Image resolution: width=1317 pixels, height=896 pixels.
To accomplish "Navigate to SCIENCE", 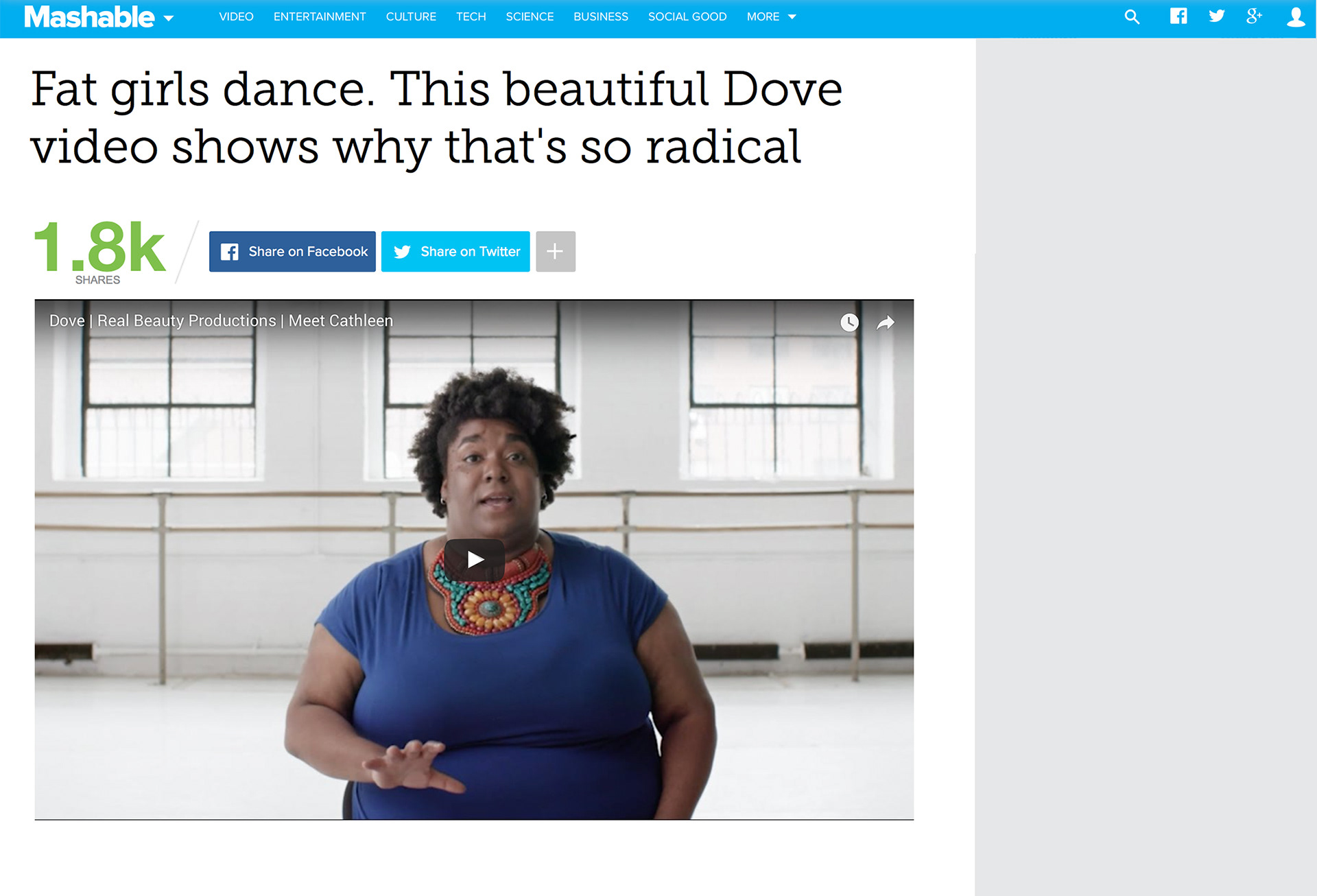I will point(530,16).
